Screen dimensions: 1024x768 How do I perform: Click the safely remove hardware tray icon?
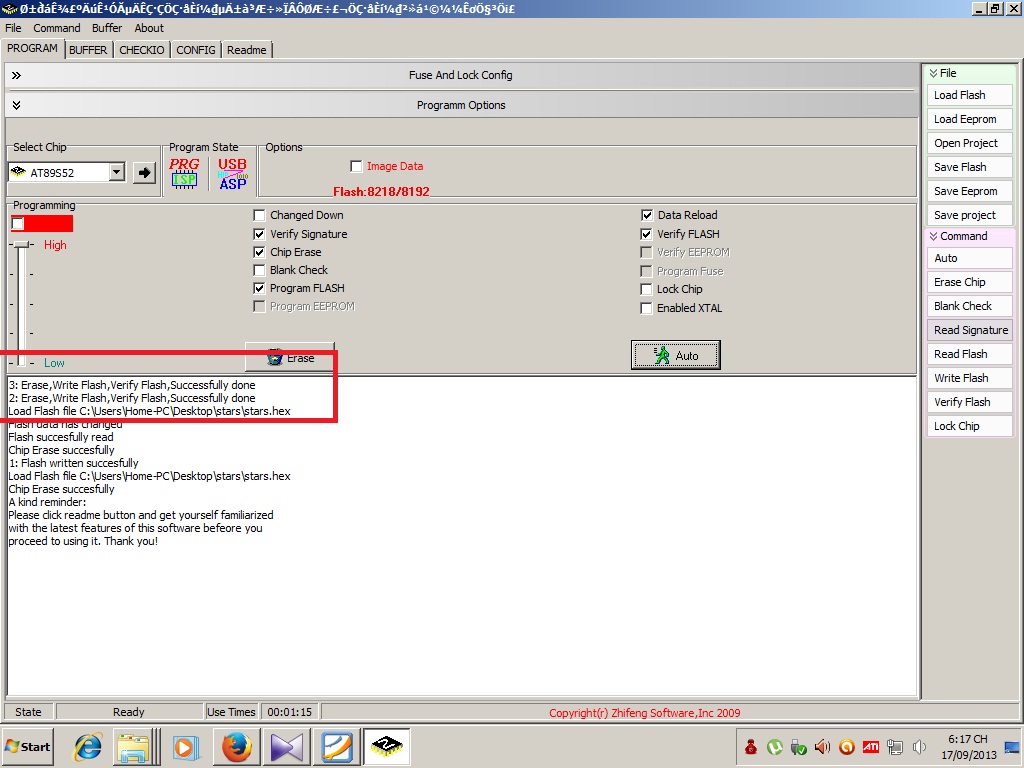[x=798, y=746]
